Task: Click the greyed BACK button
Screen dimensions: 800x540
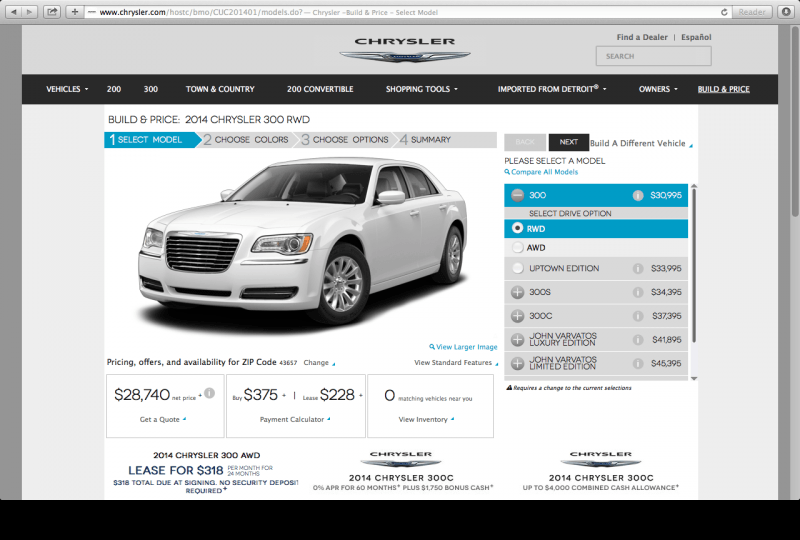Action: coord(525,142)
